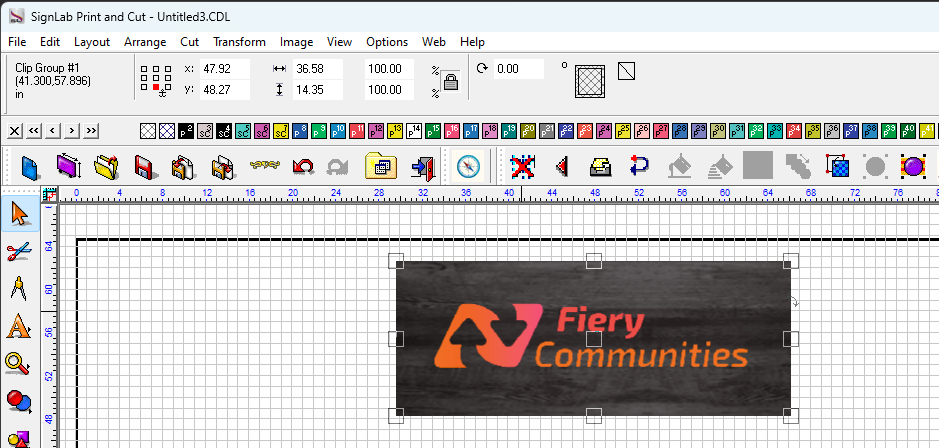Screen dimensions: 939x448
Task: Select the arrow Select tool
Action: tap(20, 214)
